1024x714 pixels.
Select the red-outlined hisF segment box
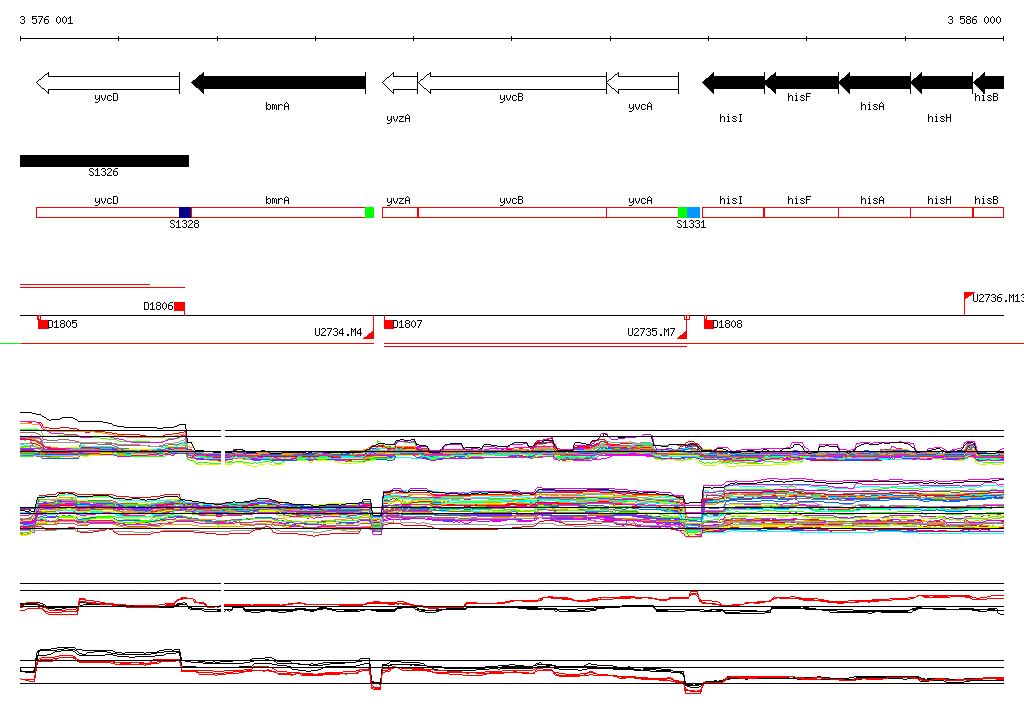(801, 212)
